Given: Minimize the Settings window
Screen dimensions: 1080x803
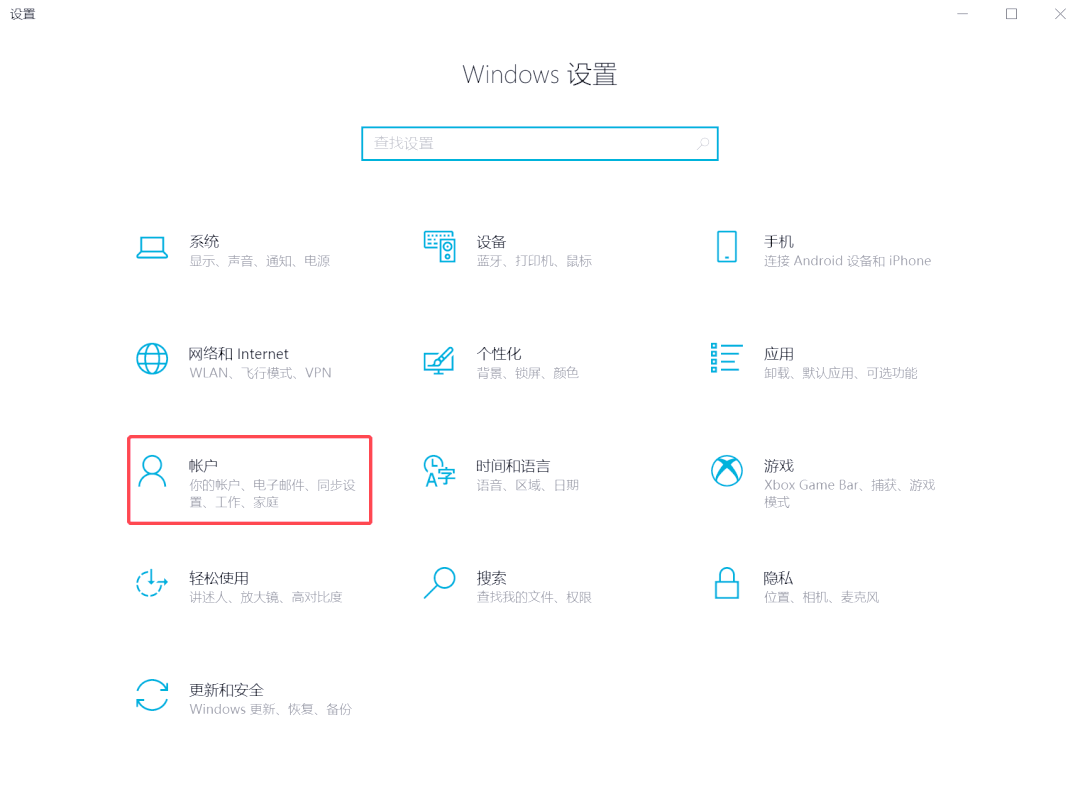Looking at the screenshot, I should coord(962,14).
